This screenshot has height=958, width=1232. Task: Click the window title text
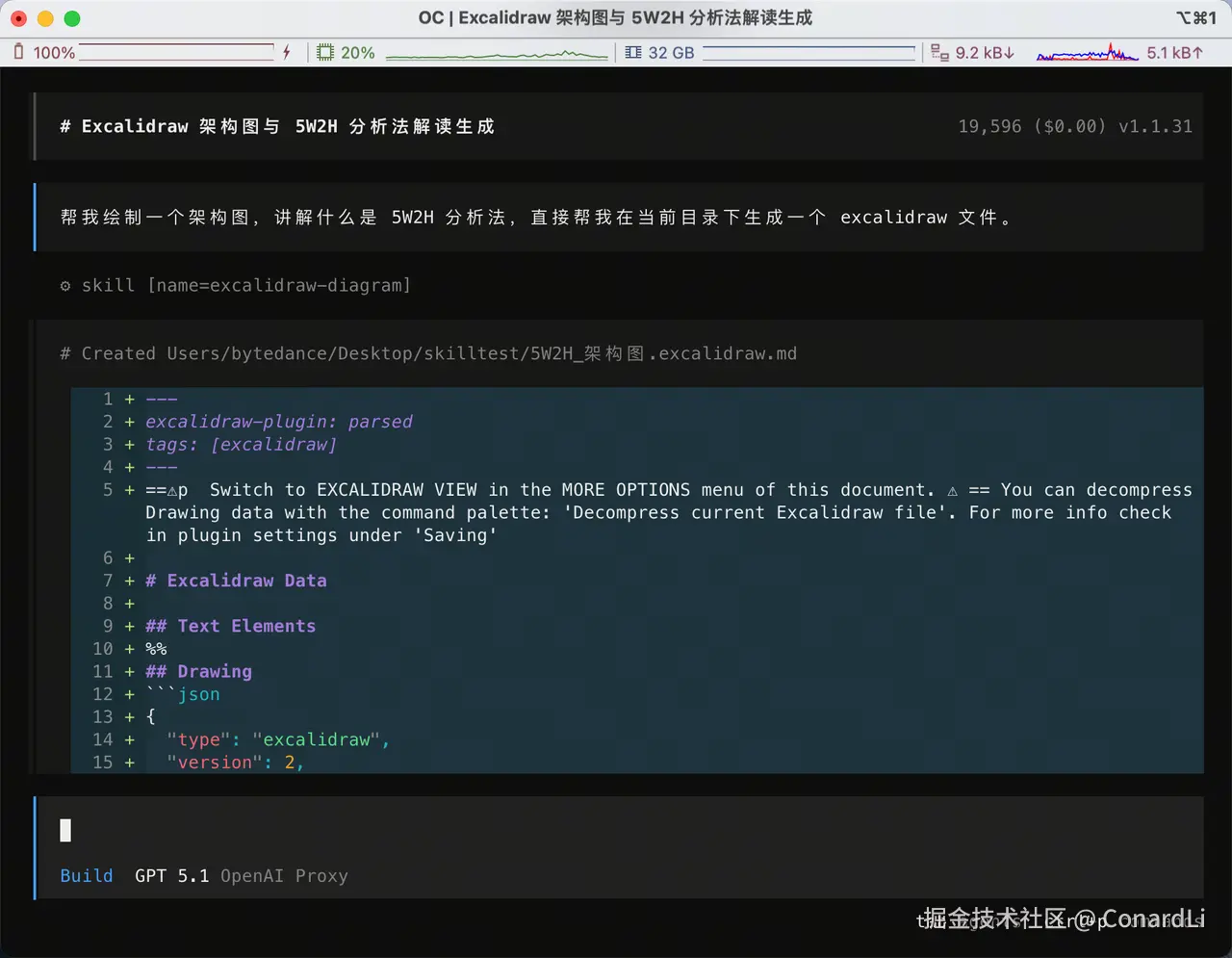[615, 17]
